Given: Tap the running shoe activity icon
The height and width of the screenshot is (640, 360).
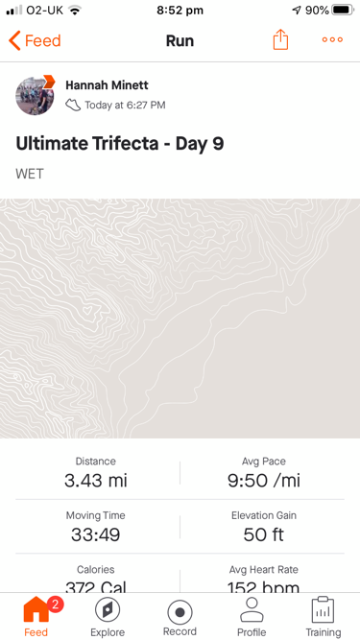Looking at the screenshot, I should (x=73, y=105).
